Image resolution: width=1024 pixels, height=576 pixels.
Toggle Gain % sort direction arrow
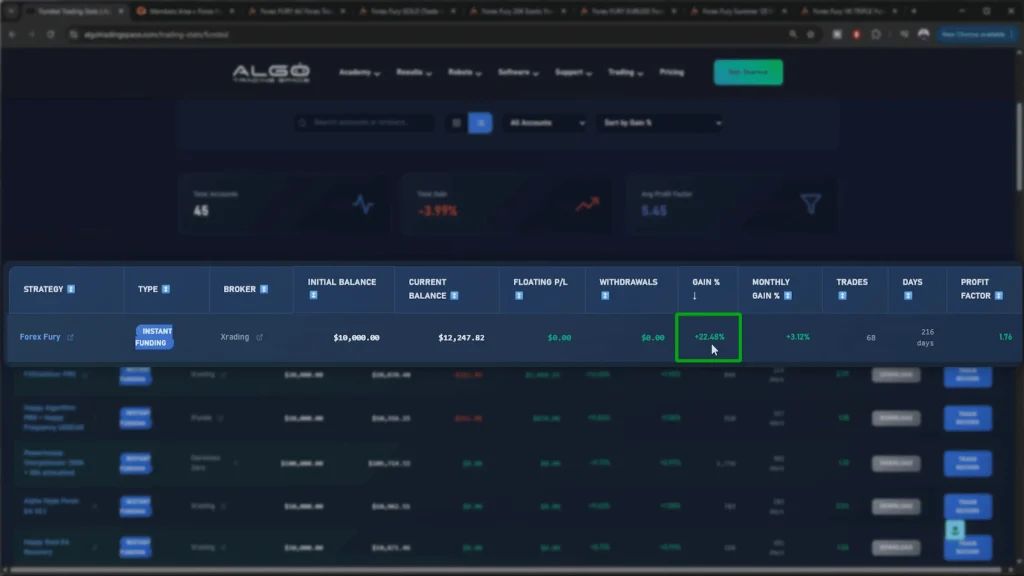(695, 296)
